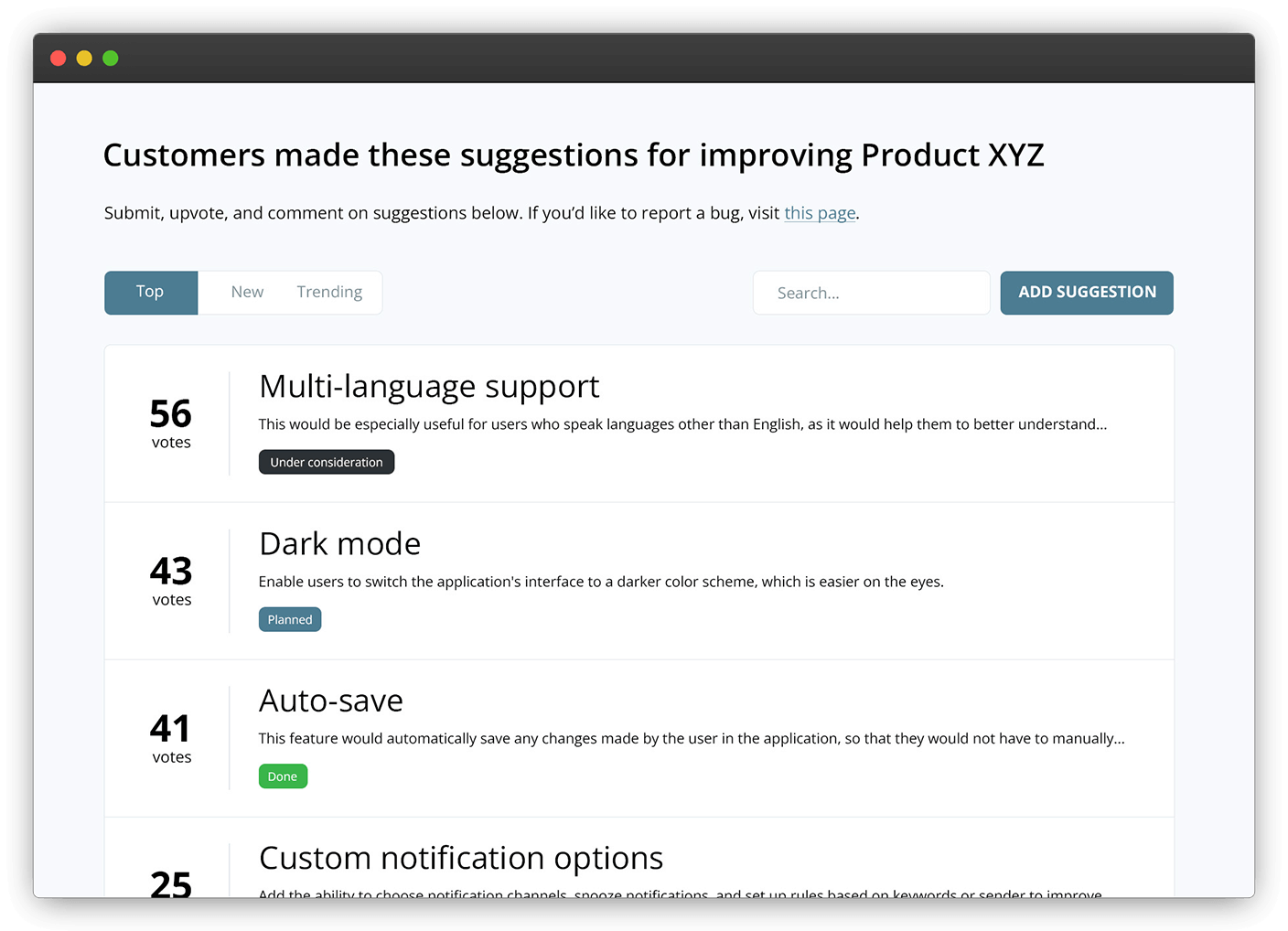Open the "this page" bug report link
1288x931 pixels.
coord(820,213)
